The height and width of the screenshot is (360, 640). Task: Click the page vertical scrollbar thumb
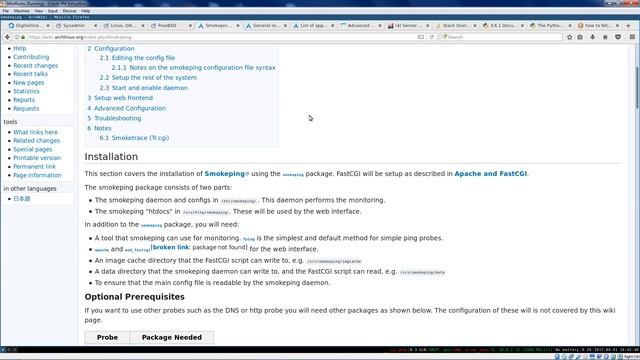point(637,88)
